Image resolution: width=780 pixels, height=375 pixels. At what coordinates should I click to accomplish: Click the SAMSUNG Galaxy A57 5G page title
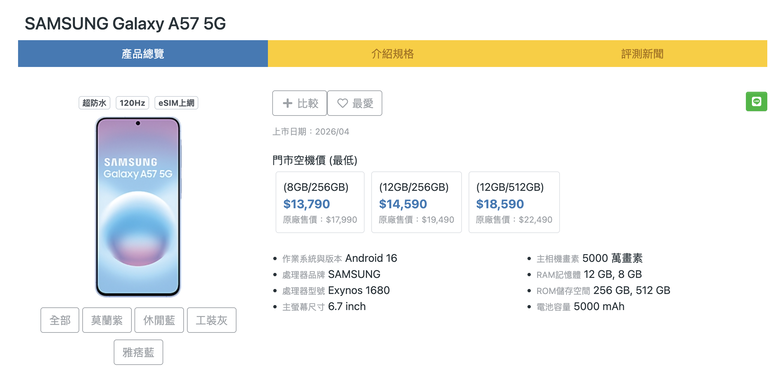point(125,23)
